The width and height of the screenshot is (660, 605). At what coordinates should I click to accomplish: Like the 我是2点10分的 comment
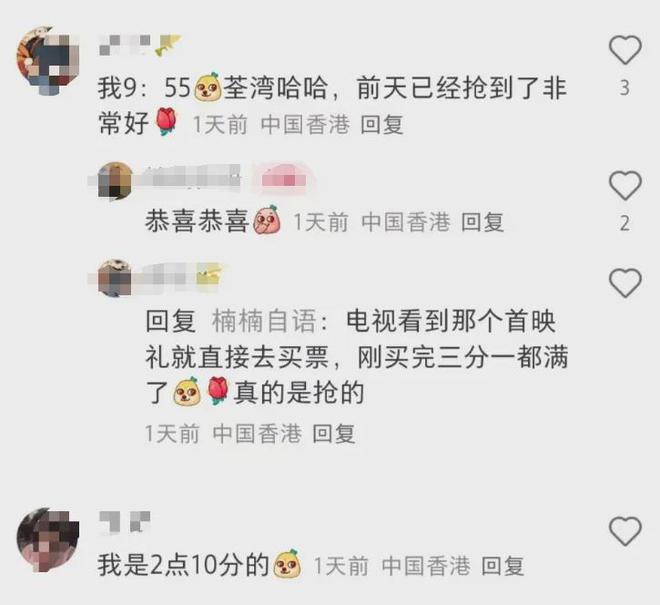(625, 530)
